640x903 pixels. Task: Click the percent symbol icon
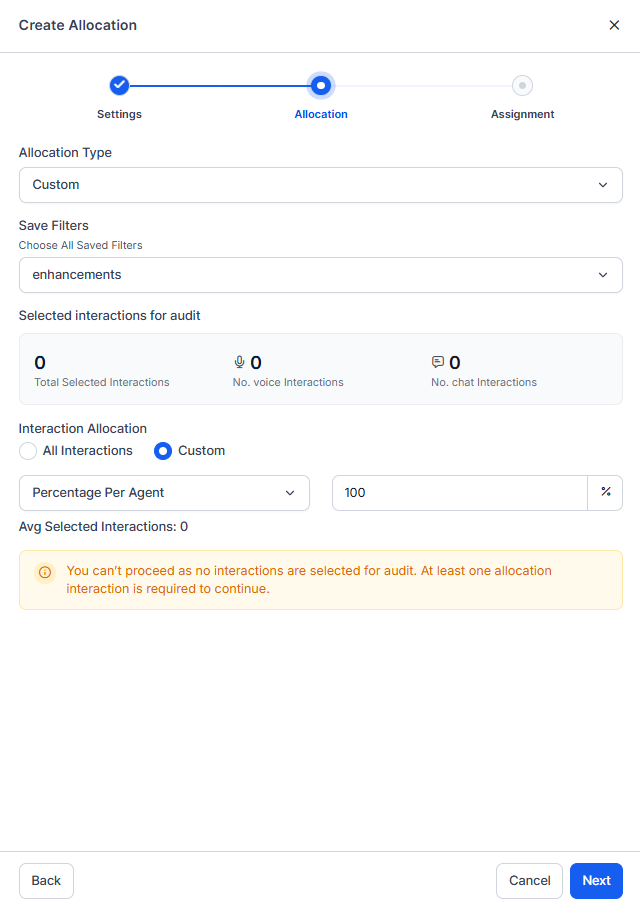coord(605,492)
